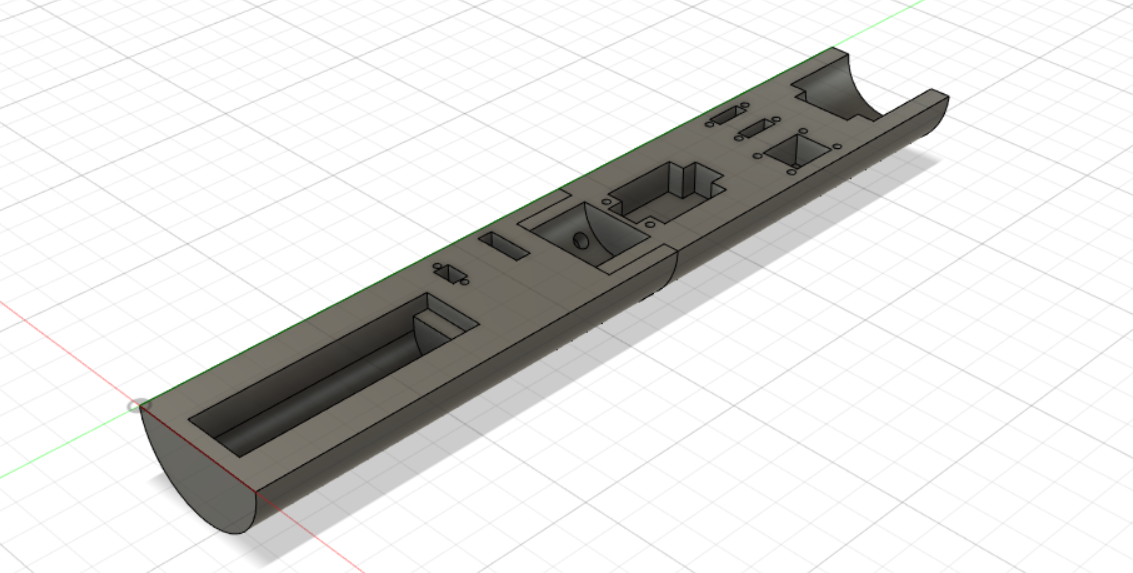Viewport: 1133px width, 573px height.
Task: Select the circular hole inside the curved pocket
Action: click(x=580, y=241)
